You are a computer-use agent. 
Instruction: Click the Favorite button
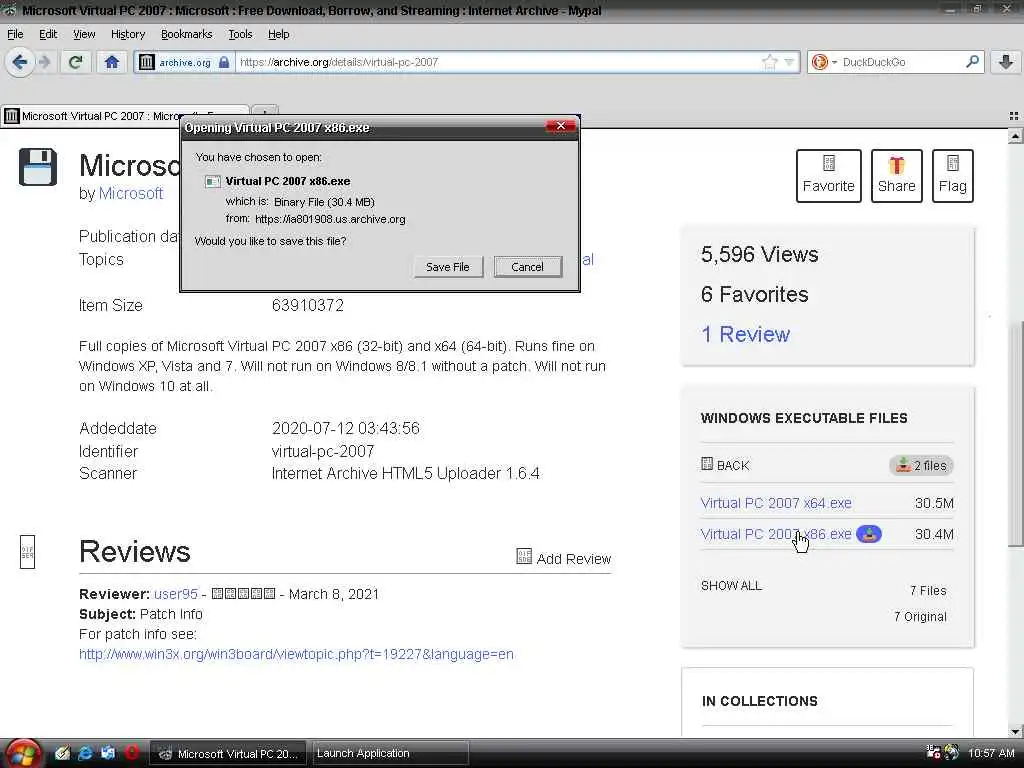tap(829, 176)
